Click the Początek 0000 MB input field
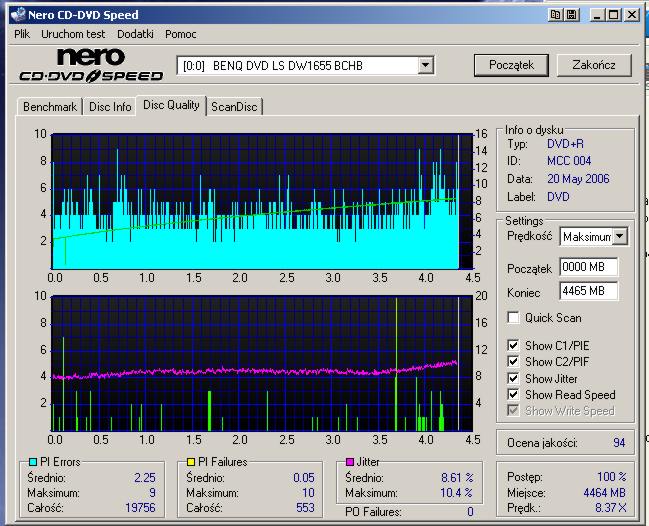649x526 pixels. 588,267
